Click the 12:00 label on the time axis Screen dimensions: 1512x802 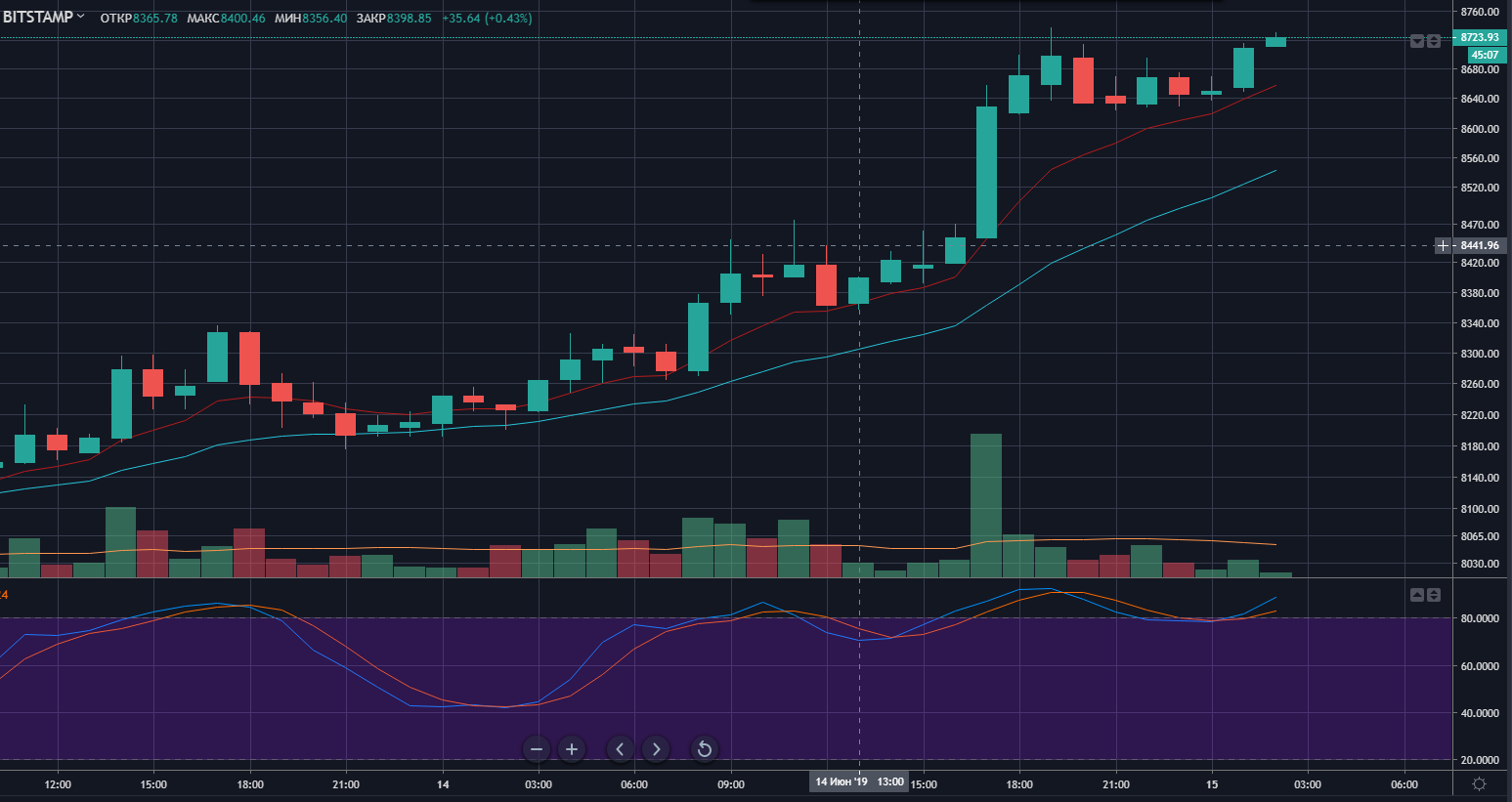[58, 784]
